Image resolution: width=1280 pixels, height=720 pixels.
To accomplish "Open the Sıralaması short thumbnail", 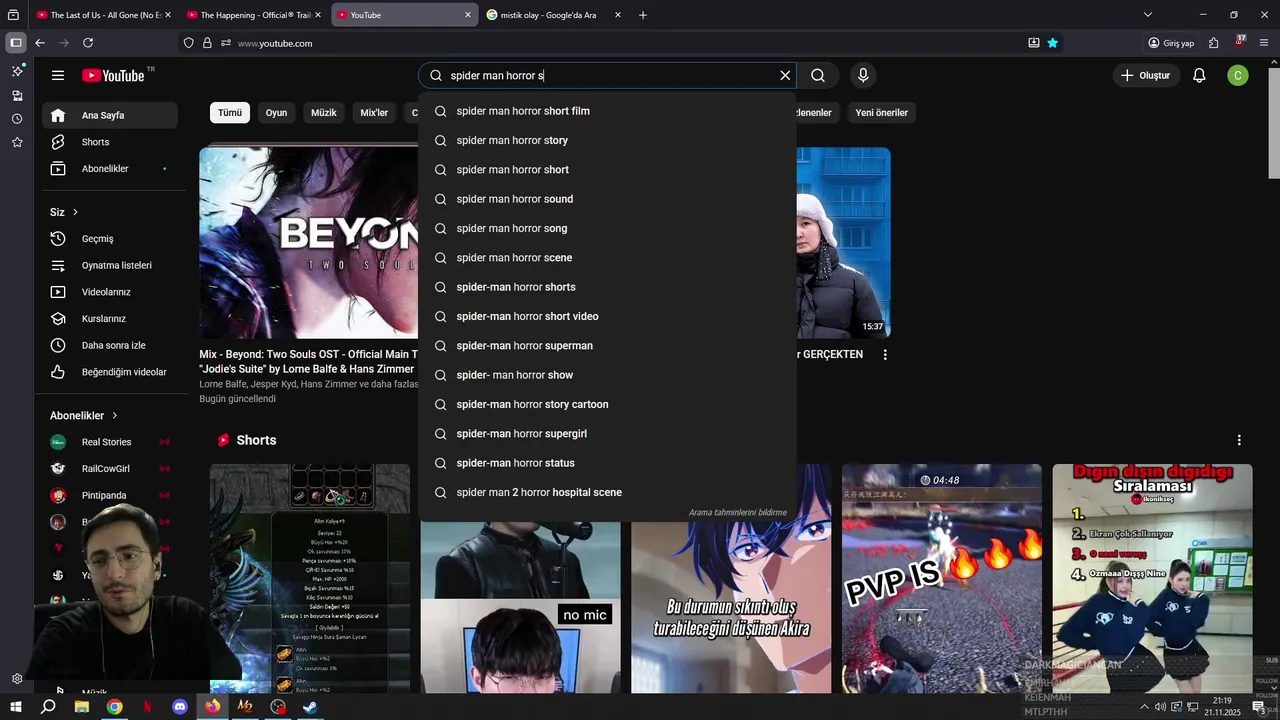I will [x=1152, y=578].
